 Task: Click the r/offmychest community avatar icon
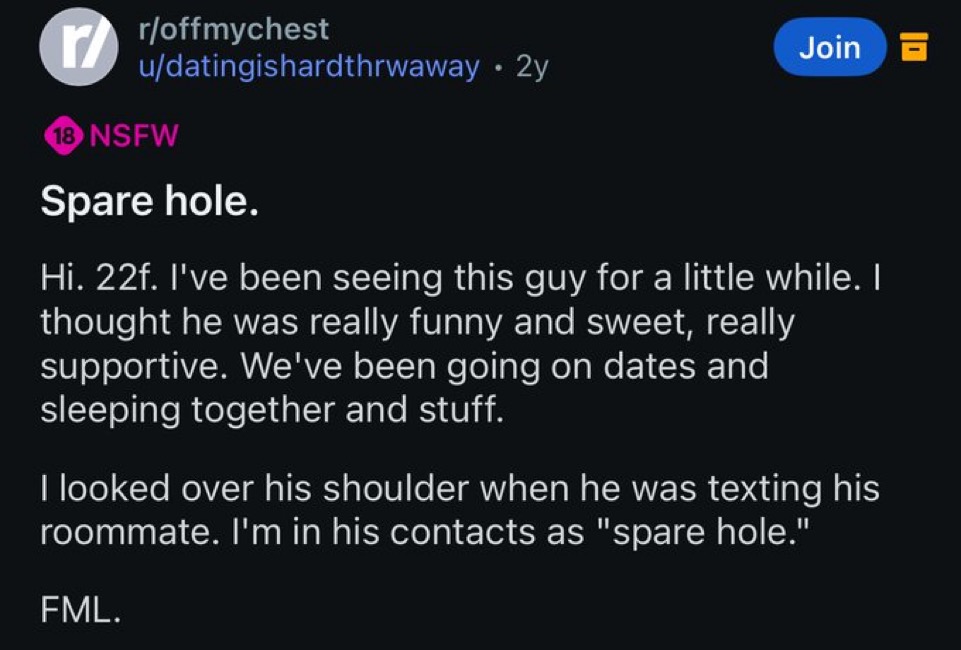[79, 46]
